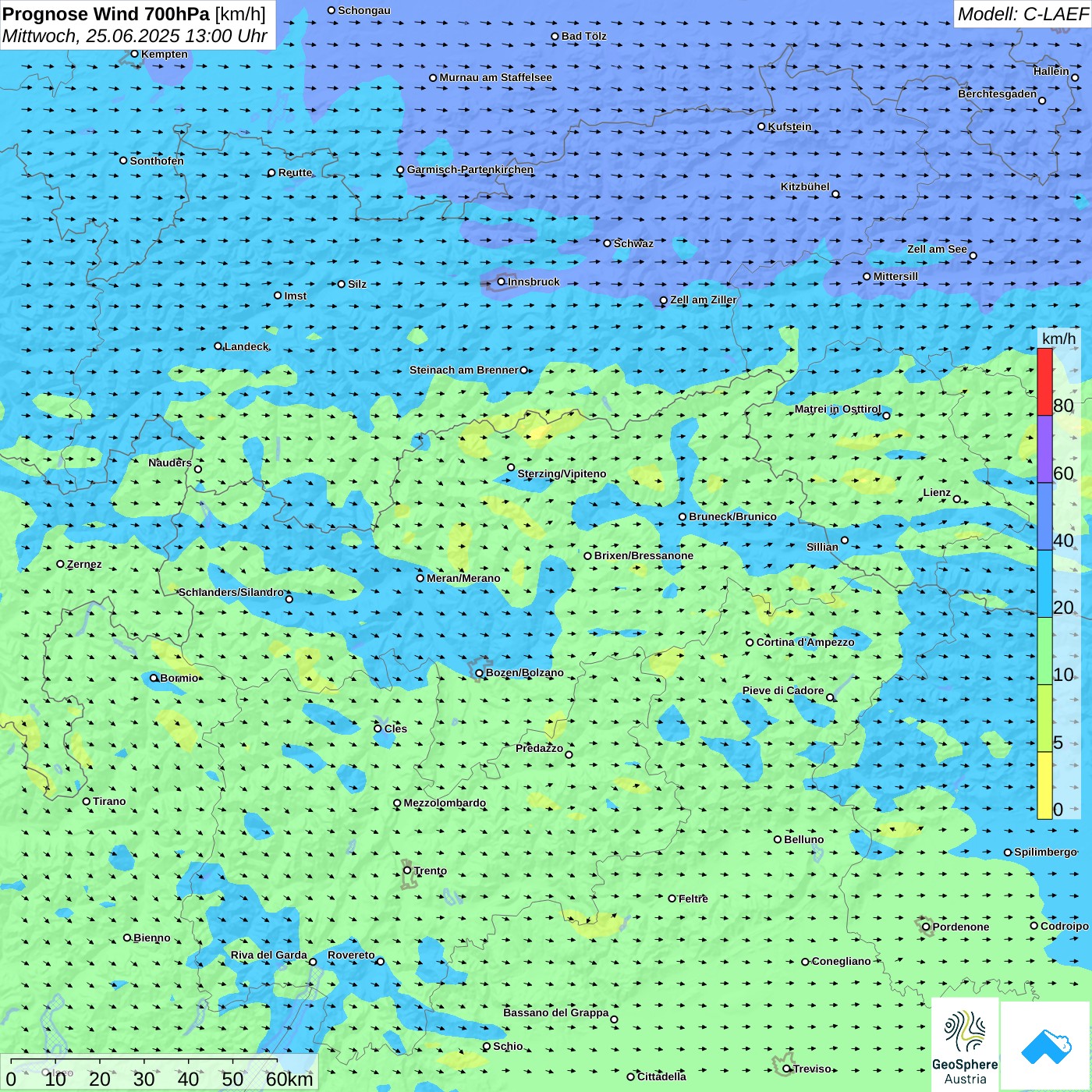
Task: Click the Tirano city marker
Action: pos(87,801)
